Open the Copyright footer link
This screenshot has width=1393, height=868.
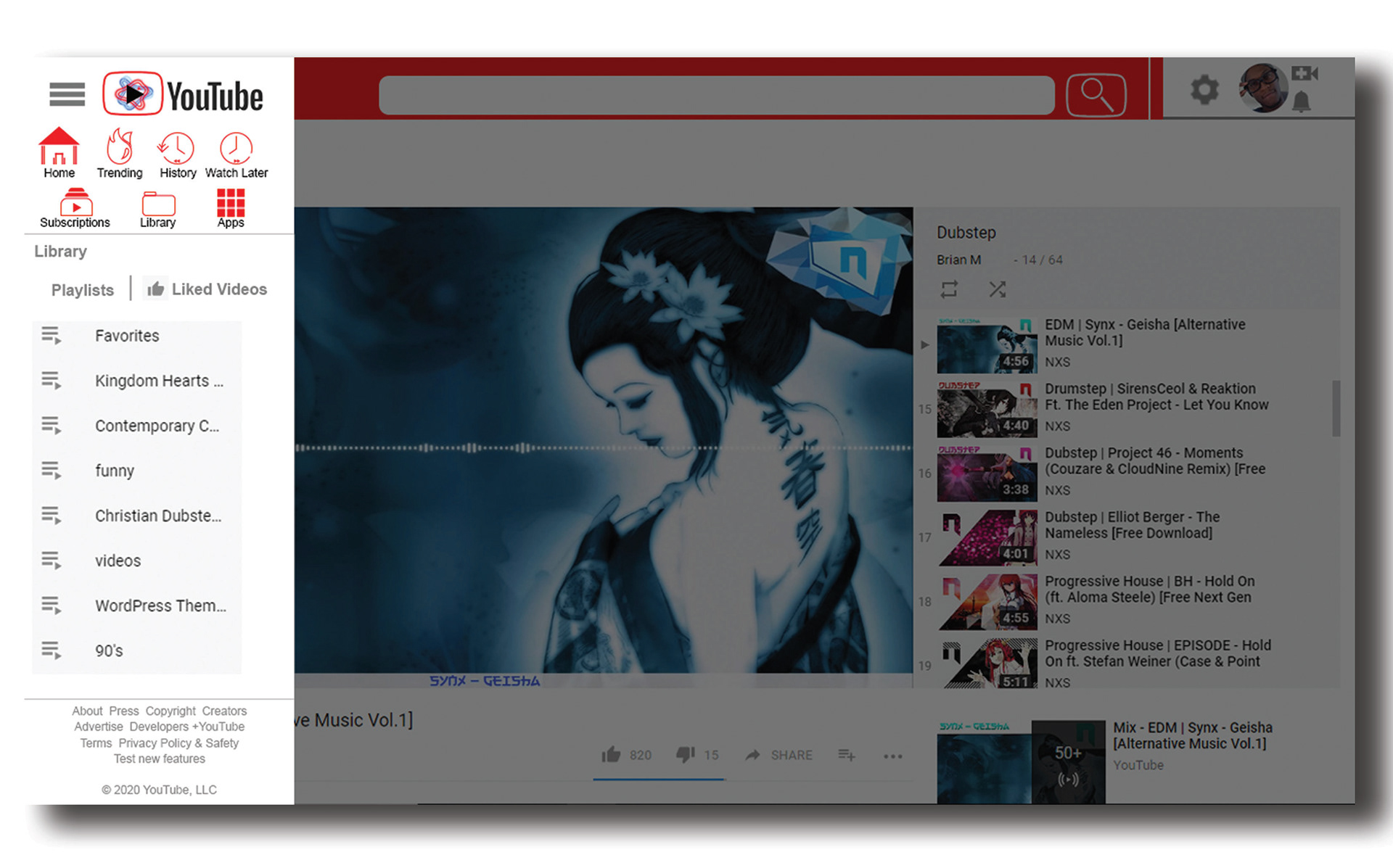pyautogui.click(x=170, y=711)
